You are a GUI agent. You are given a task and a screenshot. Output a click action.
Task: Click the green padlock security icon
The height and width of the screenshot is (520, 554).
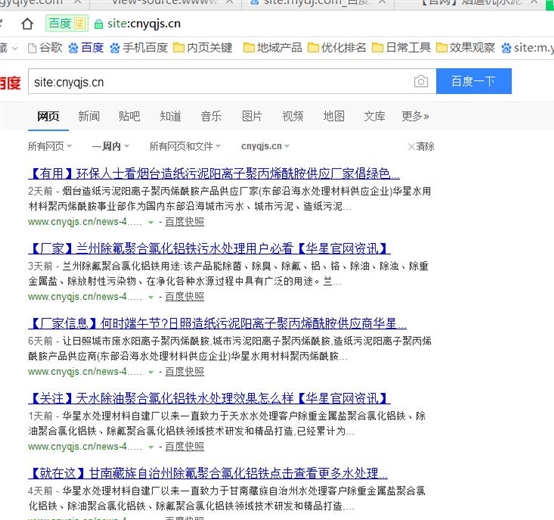pyautogui.click(x=99, y=24)
